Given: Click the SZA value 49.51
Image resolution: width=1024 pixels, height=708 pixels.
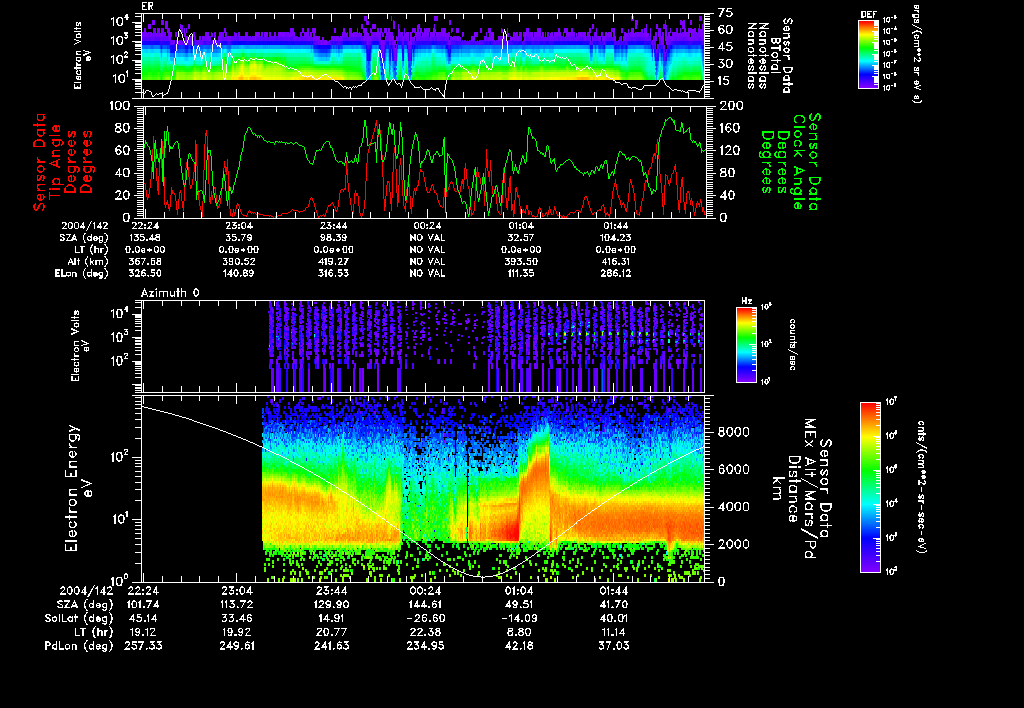Looking at the screenshot, I should click(520, 605).
